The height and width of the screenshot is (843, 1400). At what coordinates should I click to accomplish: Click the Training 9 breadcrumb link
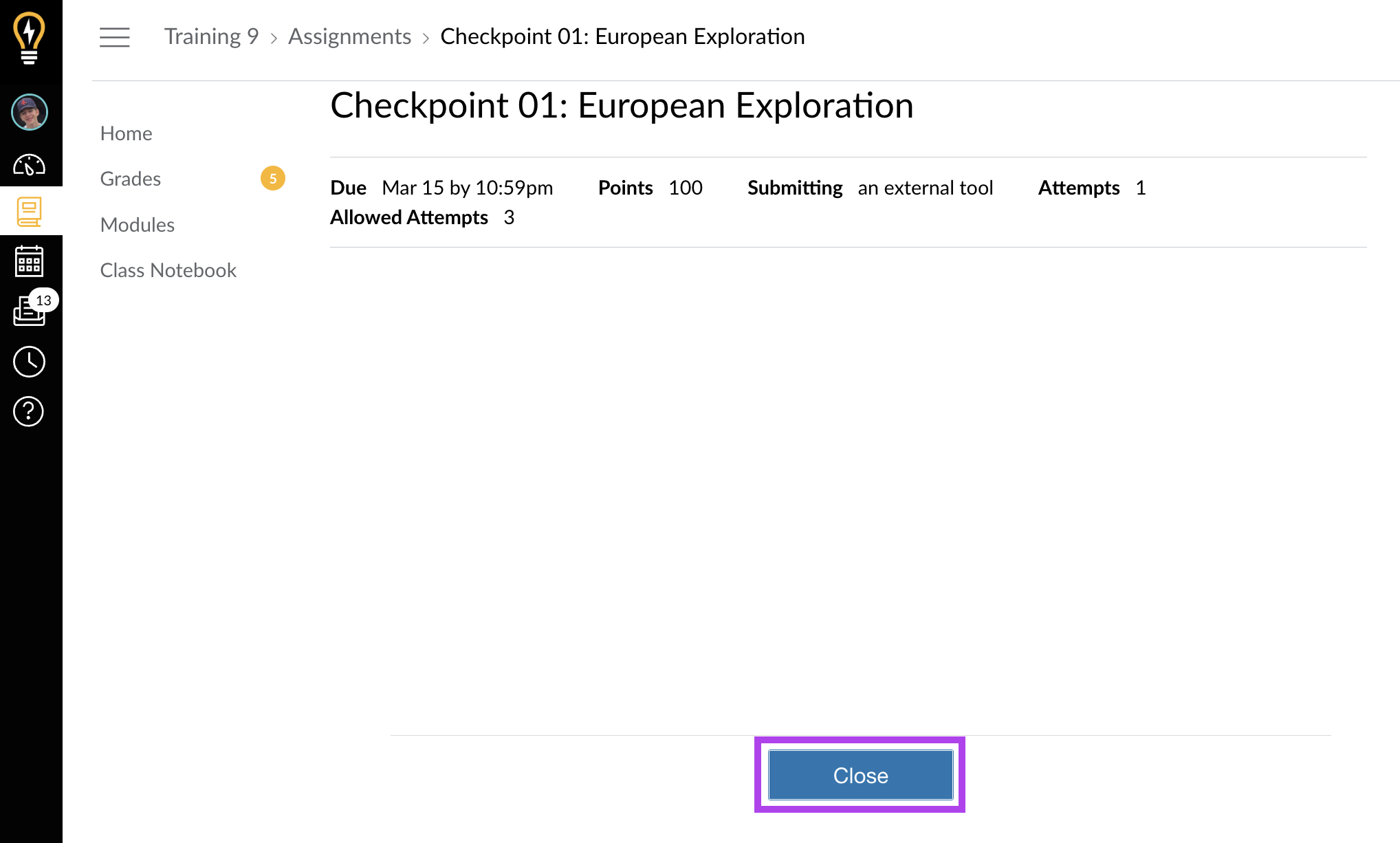coord(211,36)
